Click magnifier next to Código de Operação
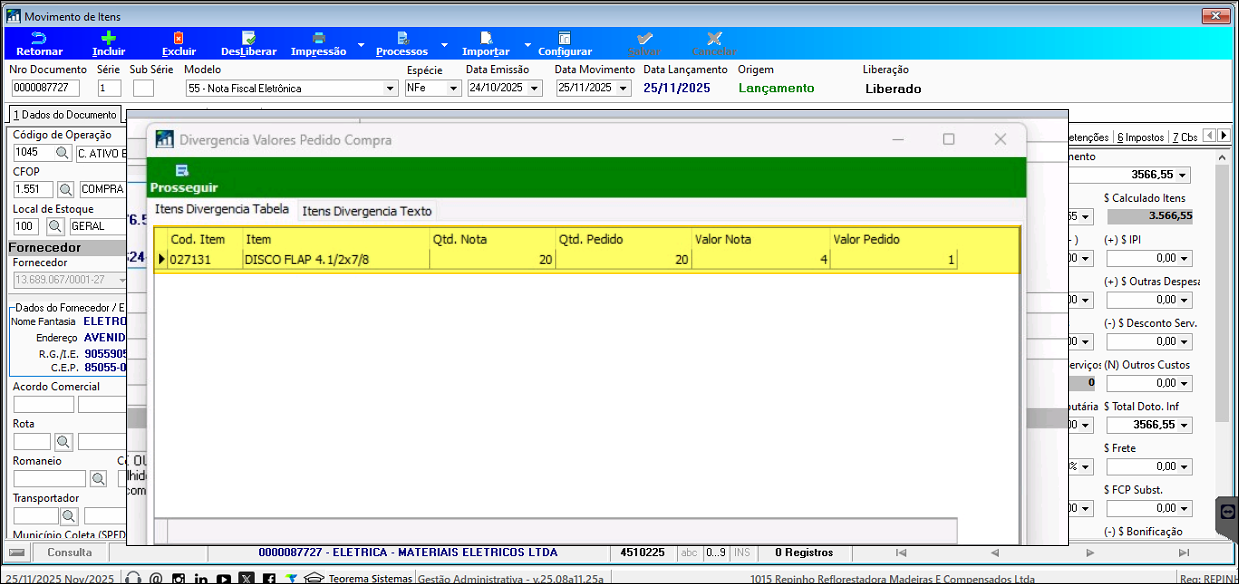1239x584 pixels. 62,153
